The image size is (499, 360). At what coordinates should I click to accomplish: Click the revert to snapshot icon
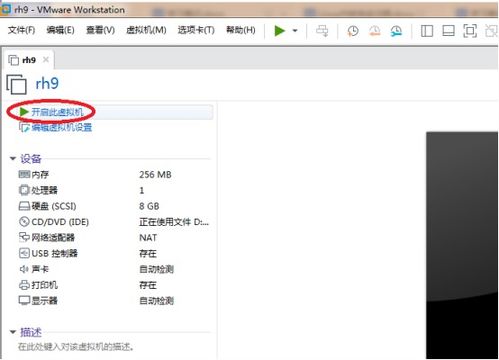375,31
